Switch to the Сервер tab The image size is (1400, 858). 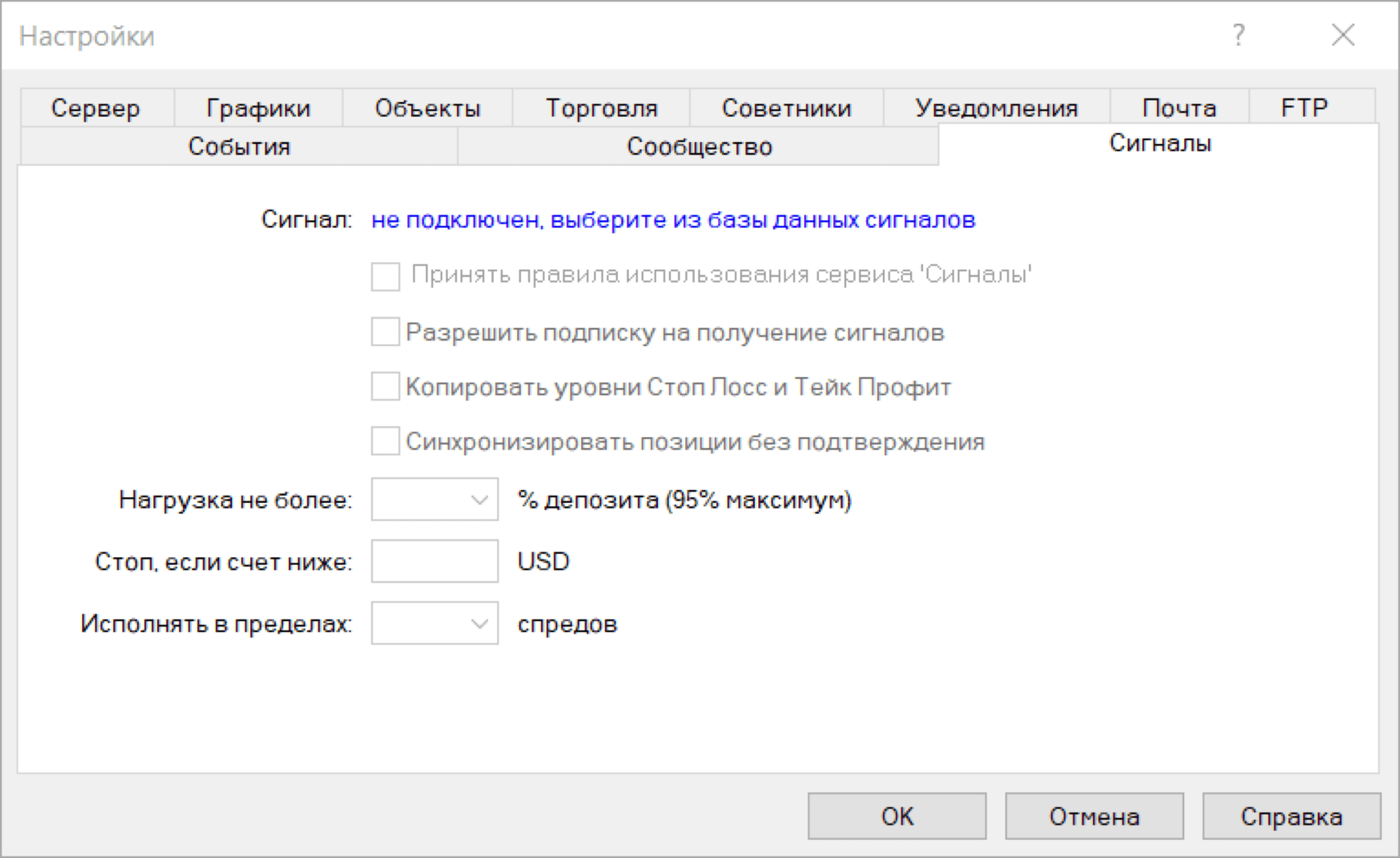(96, 108)
